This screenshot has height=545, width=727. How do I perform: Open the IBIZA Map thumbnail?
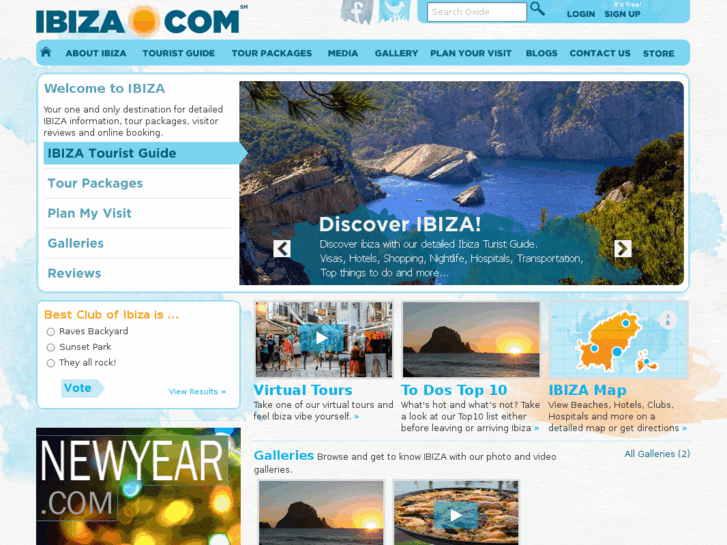619,340
